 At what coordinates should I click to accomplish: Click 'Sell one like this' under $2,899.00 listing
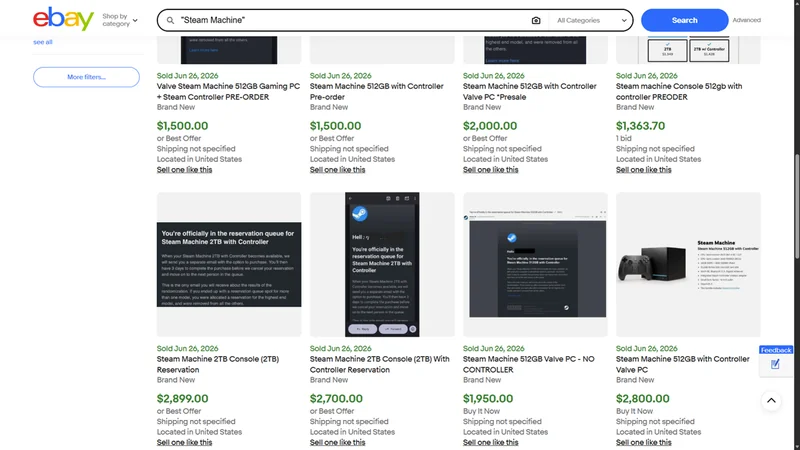tap(184, 442)
